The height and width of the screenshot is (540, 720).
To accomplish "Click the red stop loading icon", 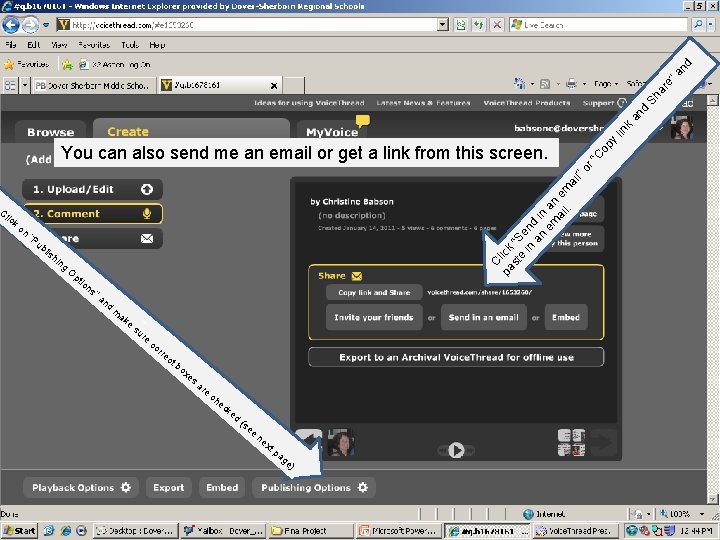I will coord(497,25).
